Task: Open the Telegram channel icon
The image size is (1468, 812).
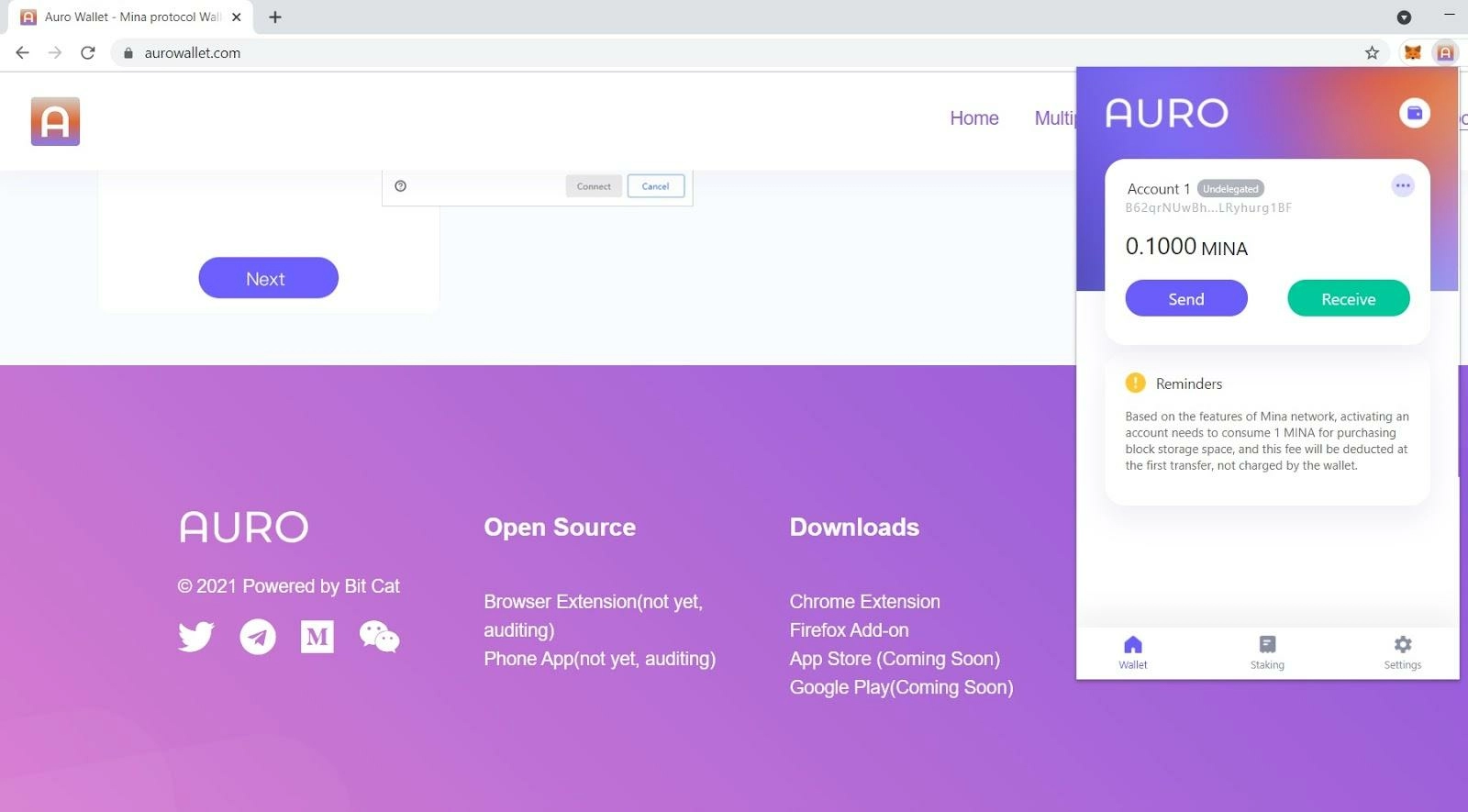Action: [258, 636]
